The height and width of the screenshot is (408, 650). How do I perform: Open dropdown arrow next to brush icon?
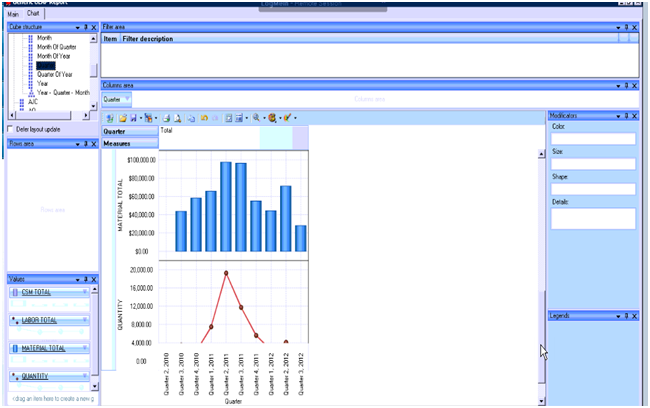coord(295,119)
